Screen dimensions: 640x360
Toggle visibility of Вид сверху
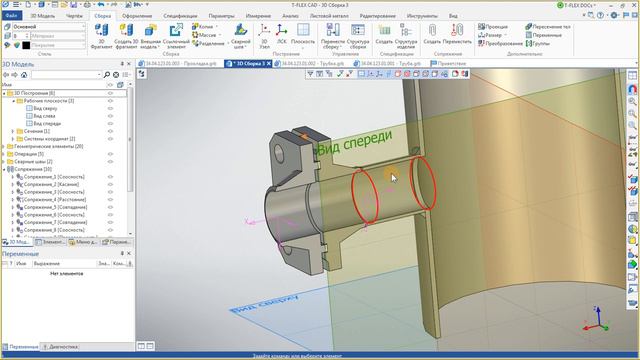pos(110,109)
